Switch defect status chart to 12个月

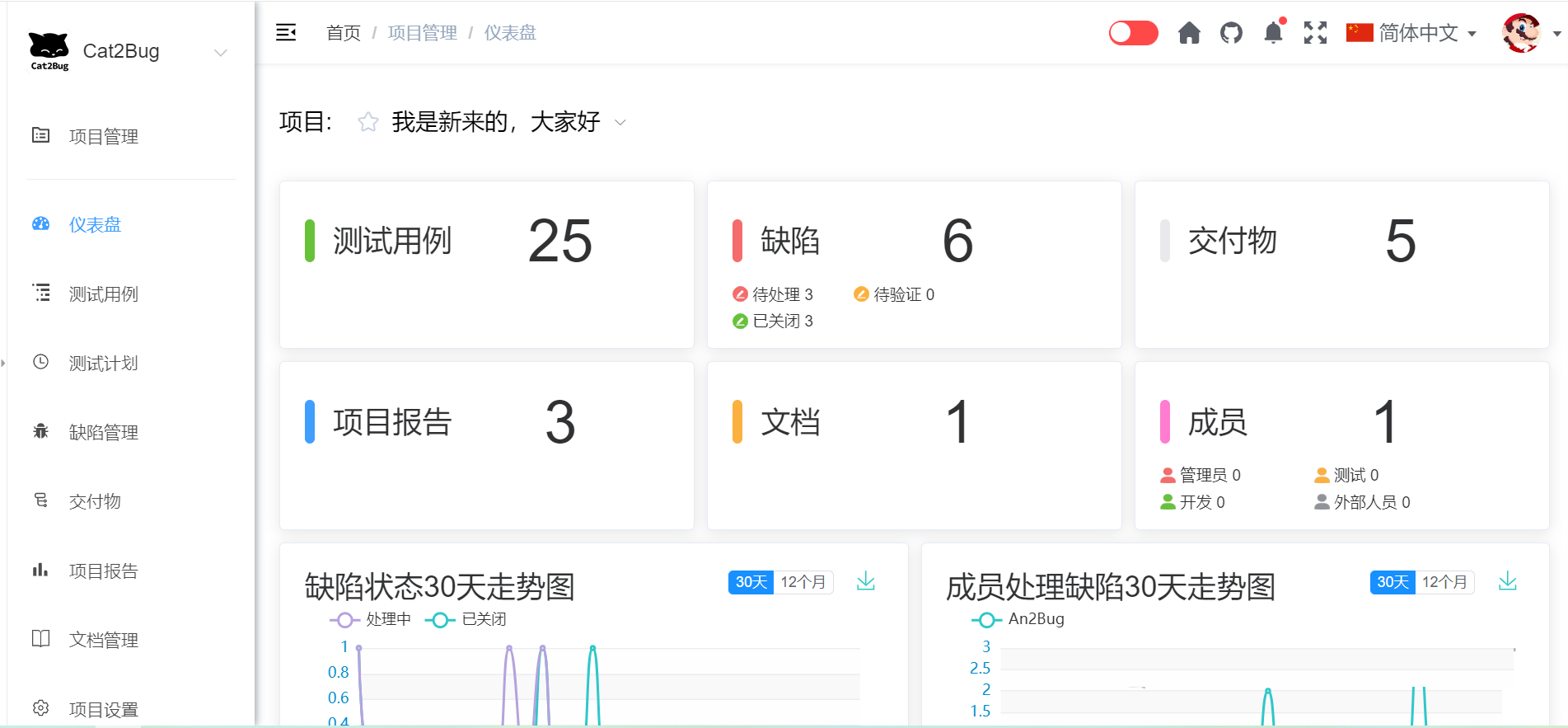[803, 582]
